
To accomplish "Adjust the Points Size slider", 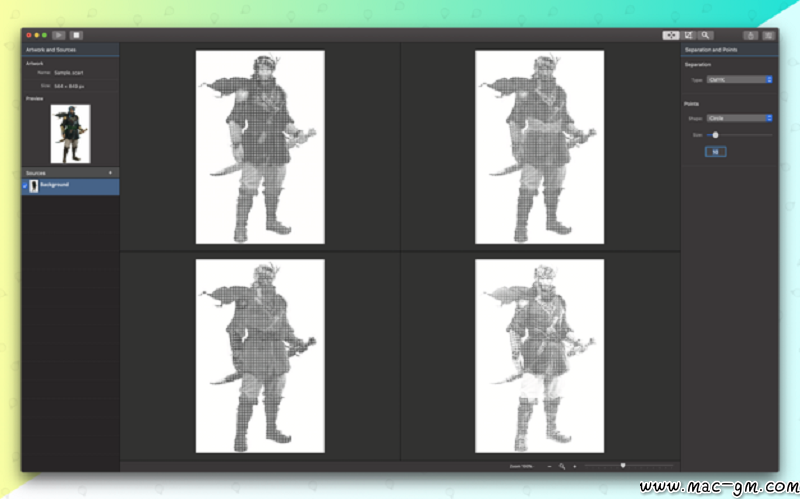I will pyautogui.click(x=715, y=135).
